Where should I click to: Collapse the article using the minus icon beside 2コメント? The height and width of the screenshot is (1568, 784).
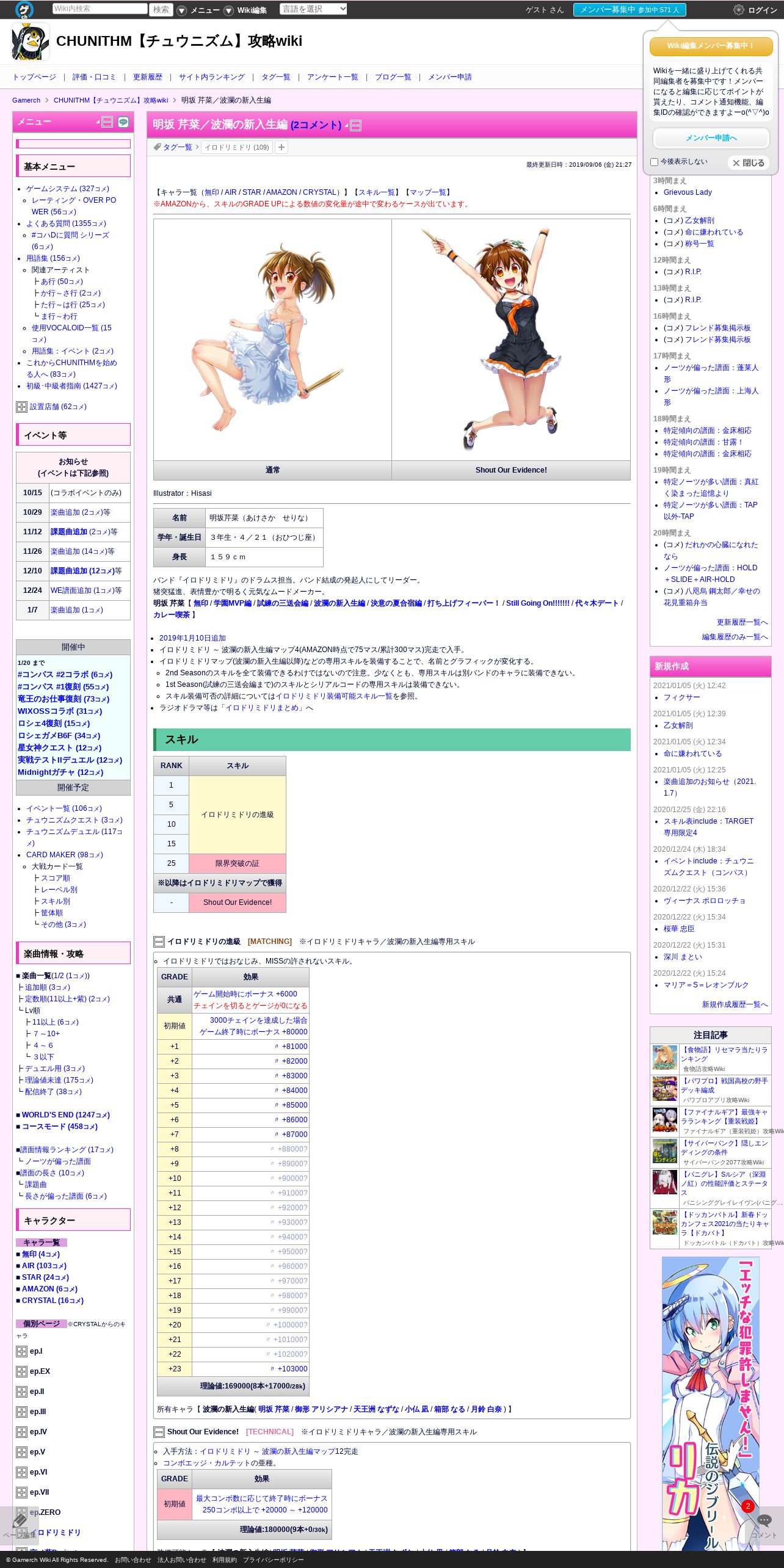[355, 125]
